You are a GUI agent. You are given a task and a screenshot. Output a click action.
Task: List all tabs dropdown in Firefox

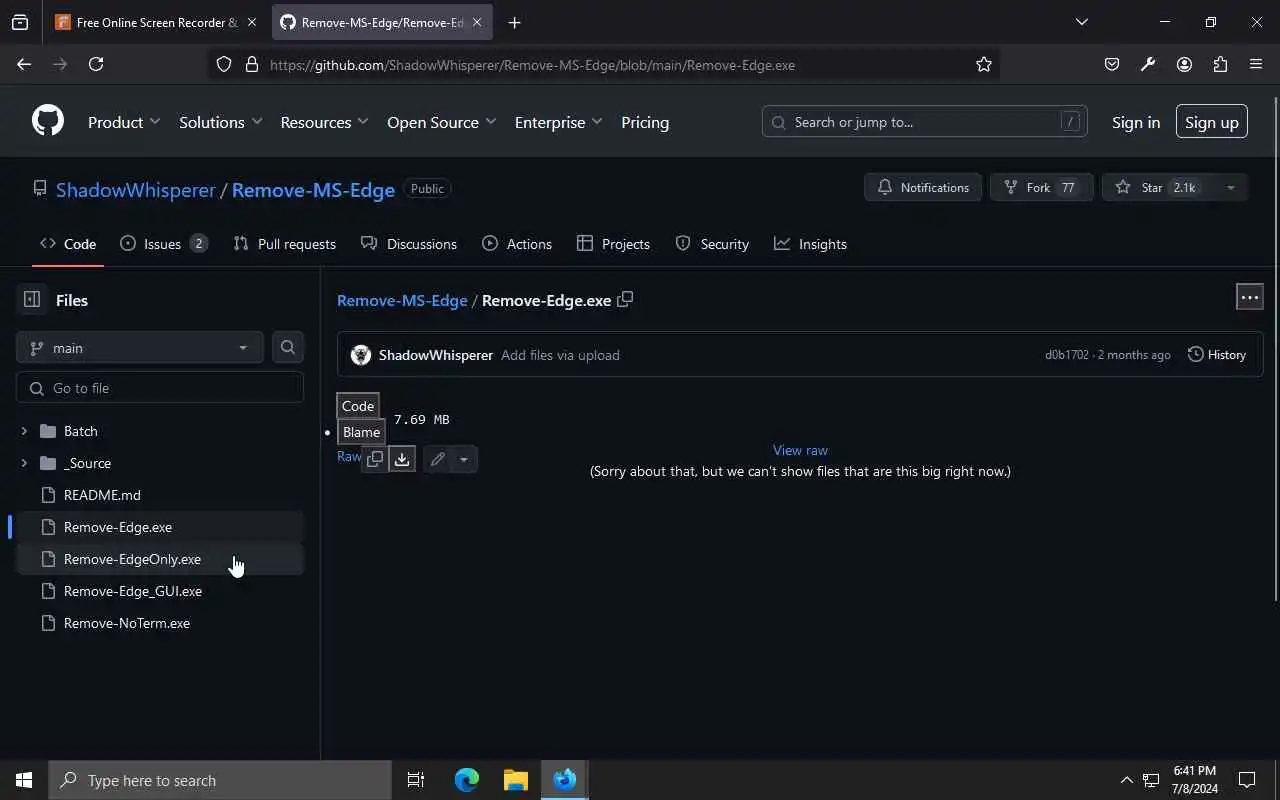pyautogui.click(x=1081, y=22)
